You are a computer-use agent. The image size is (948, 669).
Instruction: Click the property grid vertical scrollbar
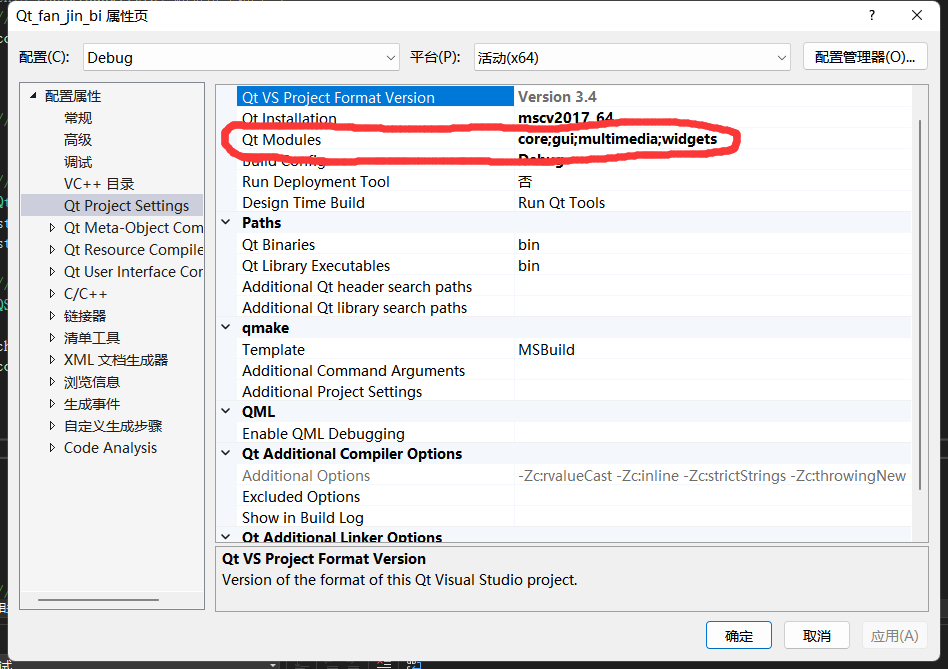pos(920,305)
